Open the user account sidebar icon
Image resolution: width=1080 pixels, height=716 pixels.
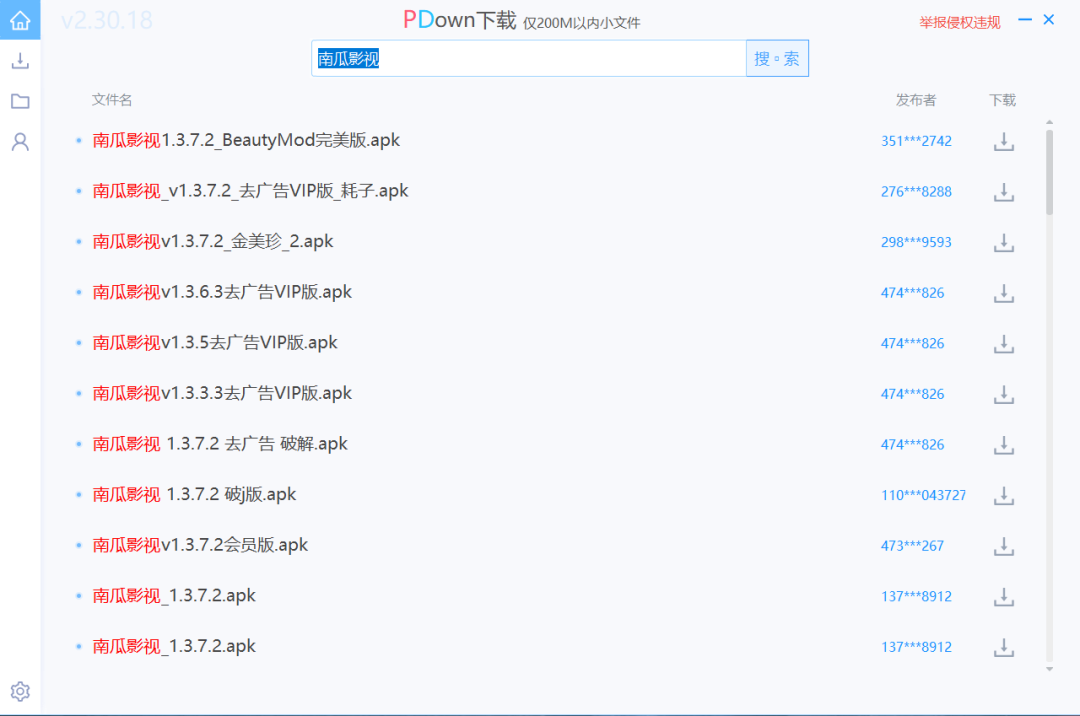(20, 142)
